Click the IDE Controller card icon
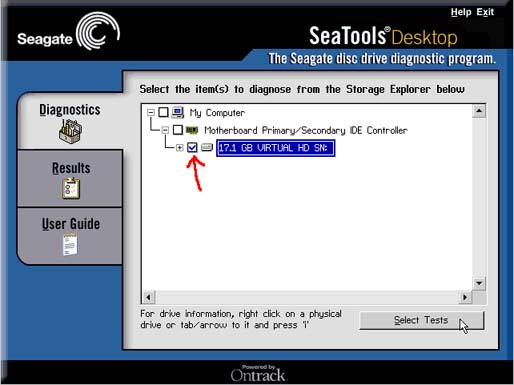 [x=192, y=130]
